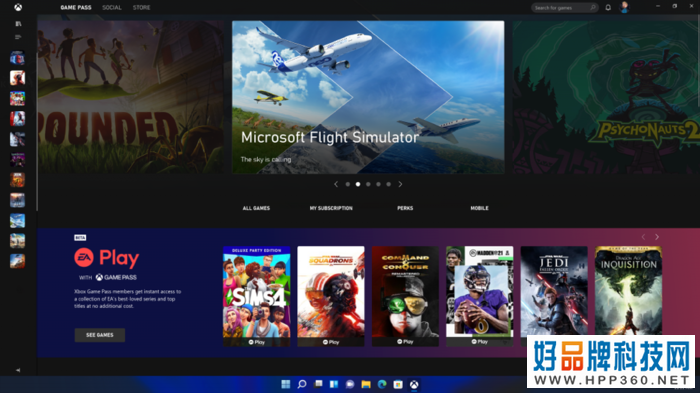Screen dimensions: 700x393
Task: Open Chat icon on taskbar
Action: [x=350, y=384]
